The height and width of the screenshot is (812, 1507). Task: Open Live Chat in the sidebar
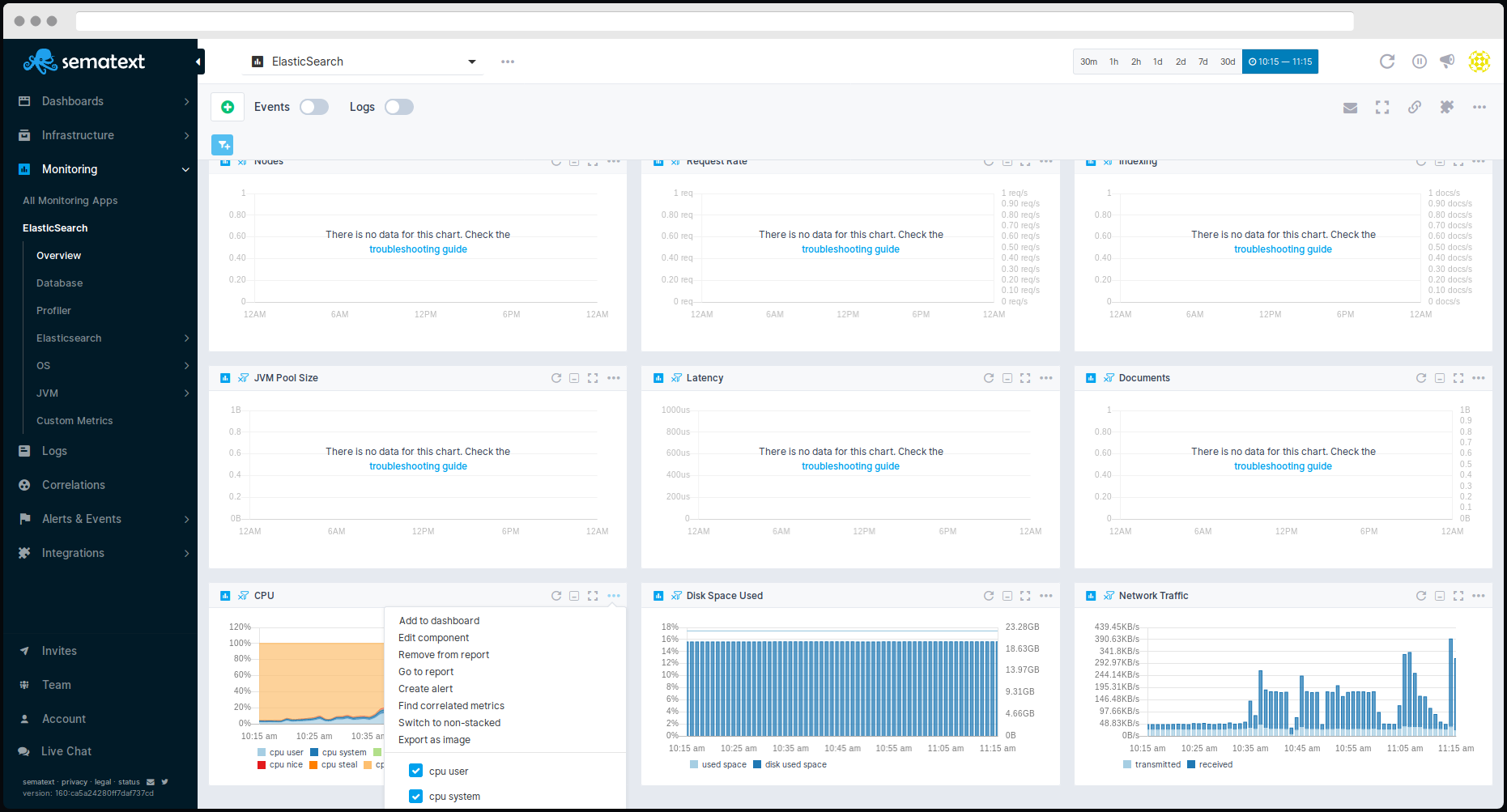[66, 751]
